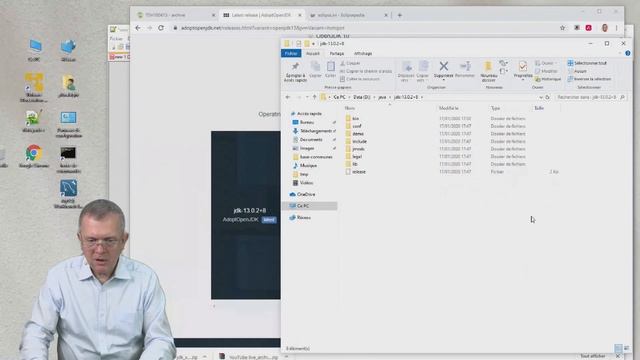Click Copier le chemin d'accès
640x360 pixels.
click(366, 71)
